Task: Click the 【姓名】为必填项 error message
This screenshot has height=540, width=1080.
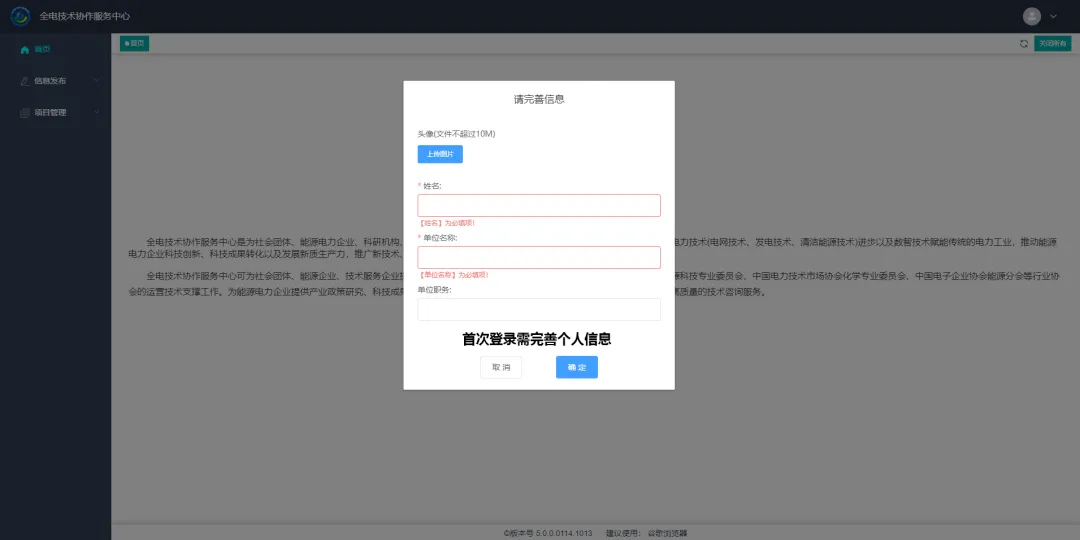Action: pos(446,223)
